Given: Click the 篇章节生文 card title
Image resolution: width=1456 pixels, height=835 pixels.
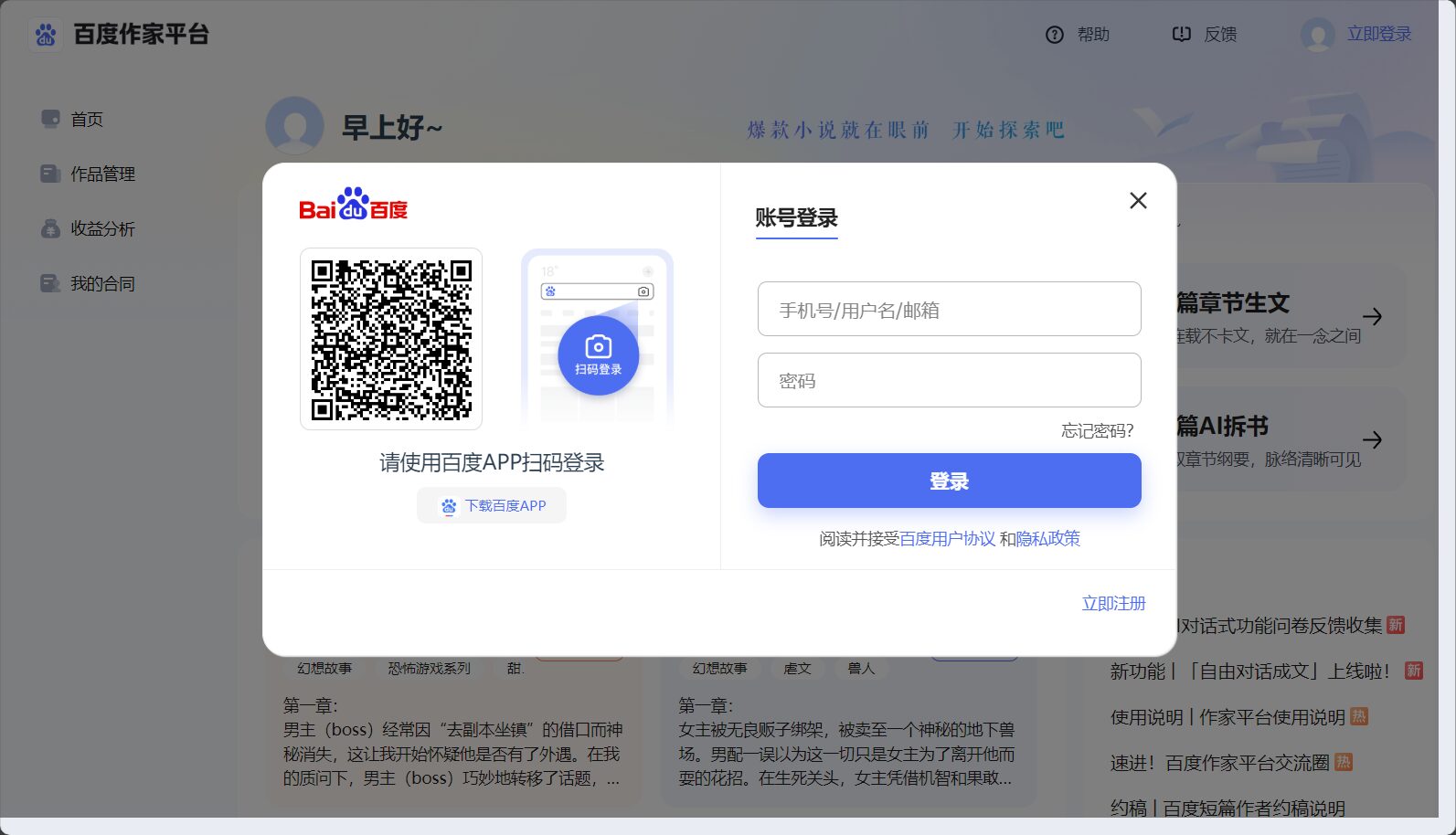Looking at the screenshot, I should click(x=1233, y=303).
